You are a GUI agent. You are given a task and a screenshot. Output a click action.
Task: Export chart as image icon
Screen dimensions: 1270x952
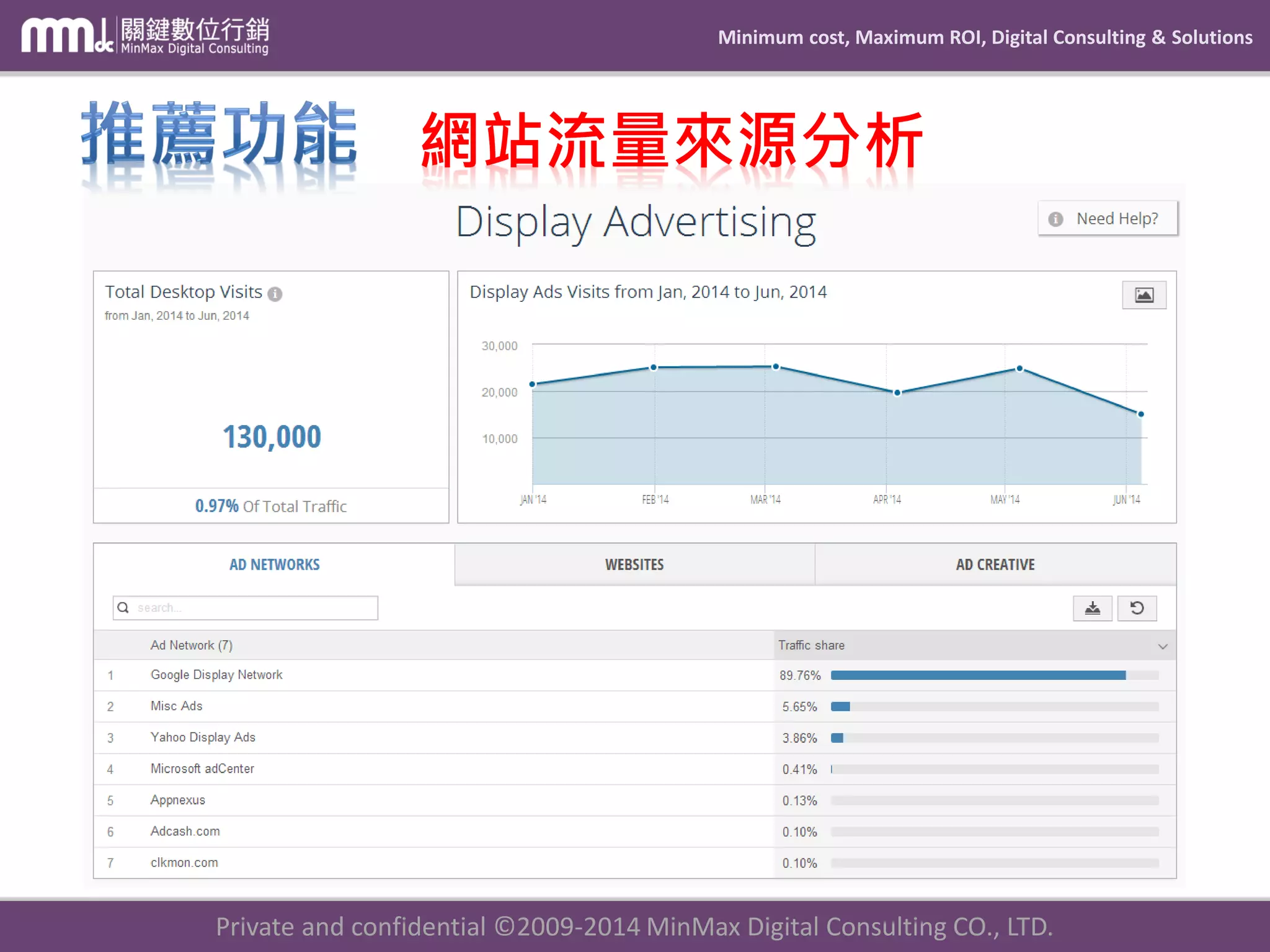(1144, 295)
